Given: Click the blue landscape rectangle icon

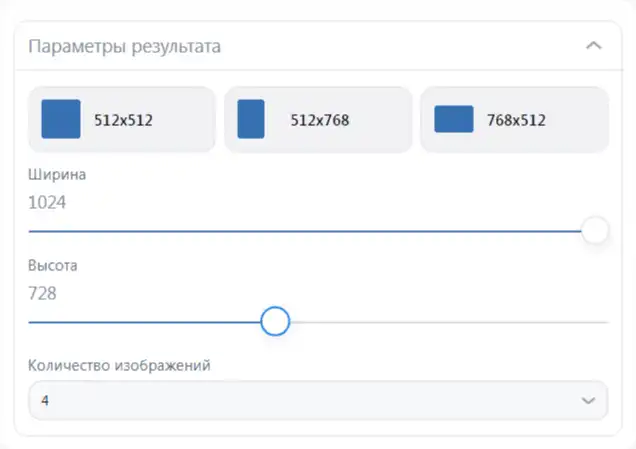Looking at the screenshot, I should point(453,119).
